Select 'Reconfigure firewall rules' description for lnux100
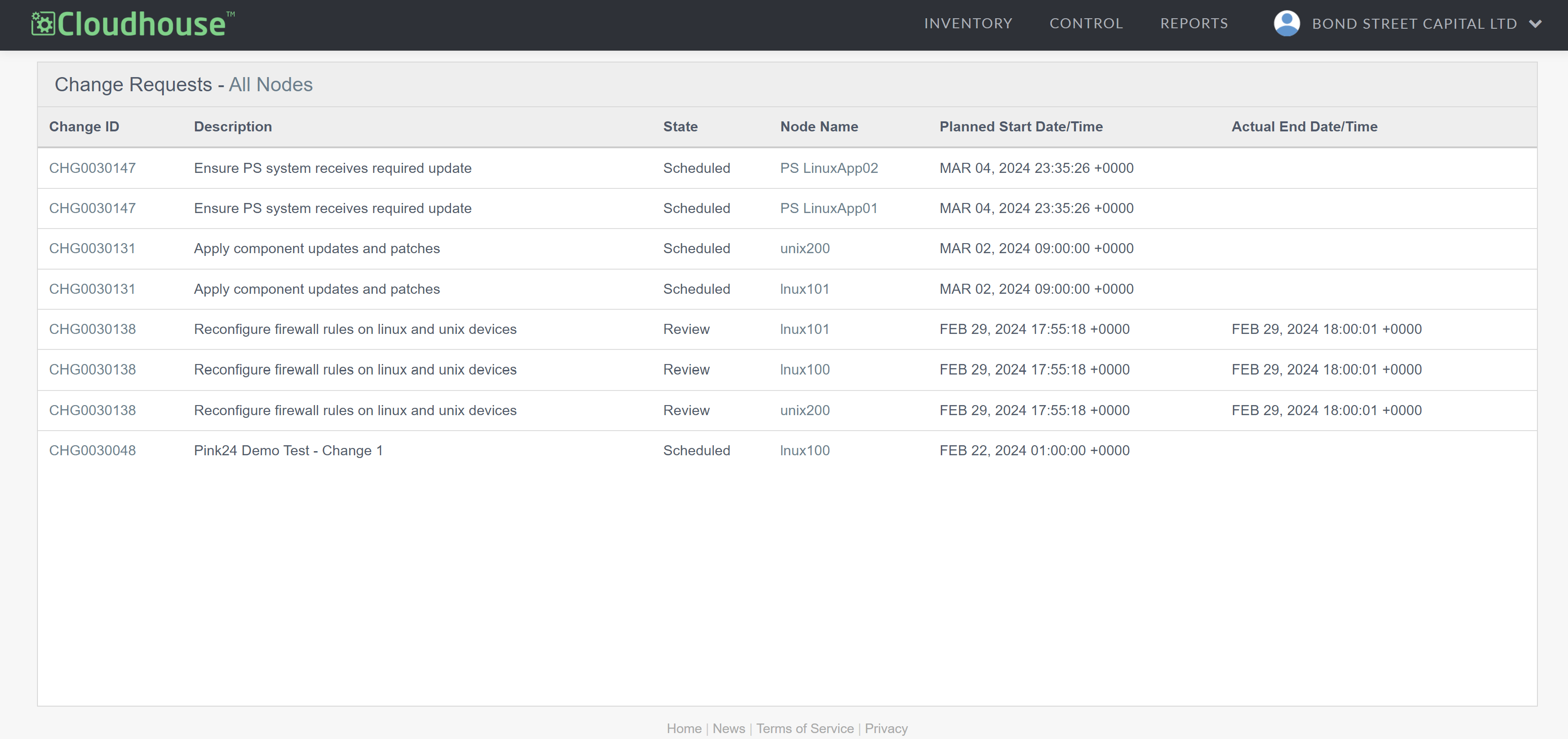The width and height of the screenshot is (1568, 739). (x=355, y=369)
